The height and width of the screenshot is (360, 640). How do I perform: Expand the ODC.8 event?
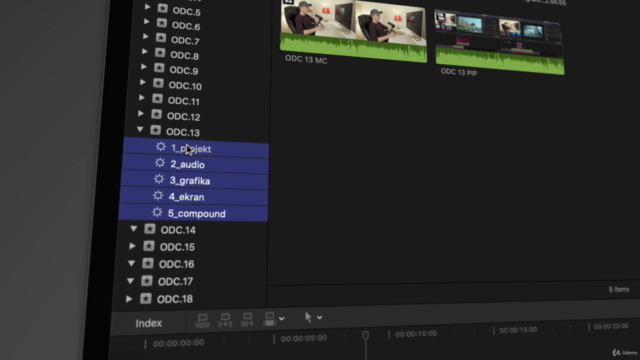[x=145, y=52]
